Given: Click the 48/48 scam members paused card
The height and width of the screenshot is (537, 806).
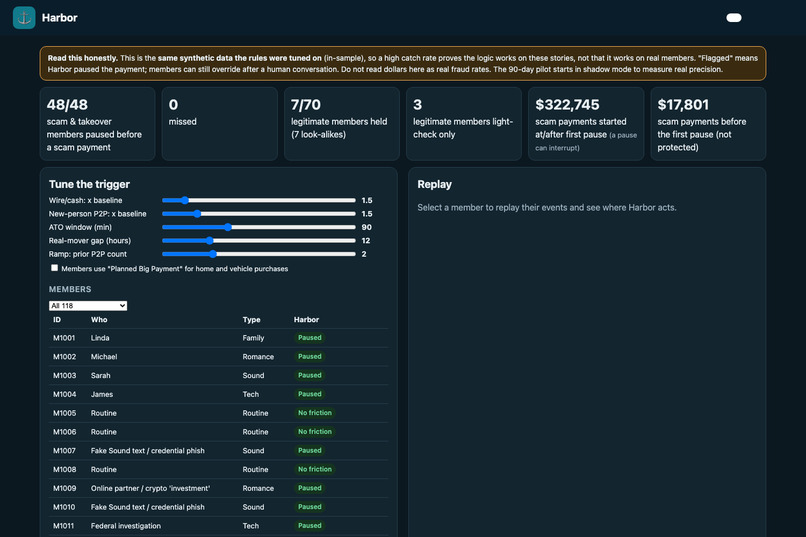Looking at the screenshot, I should click(x=98, y=124).
